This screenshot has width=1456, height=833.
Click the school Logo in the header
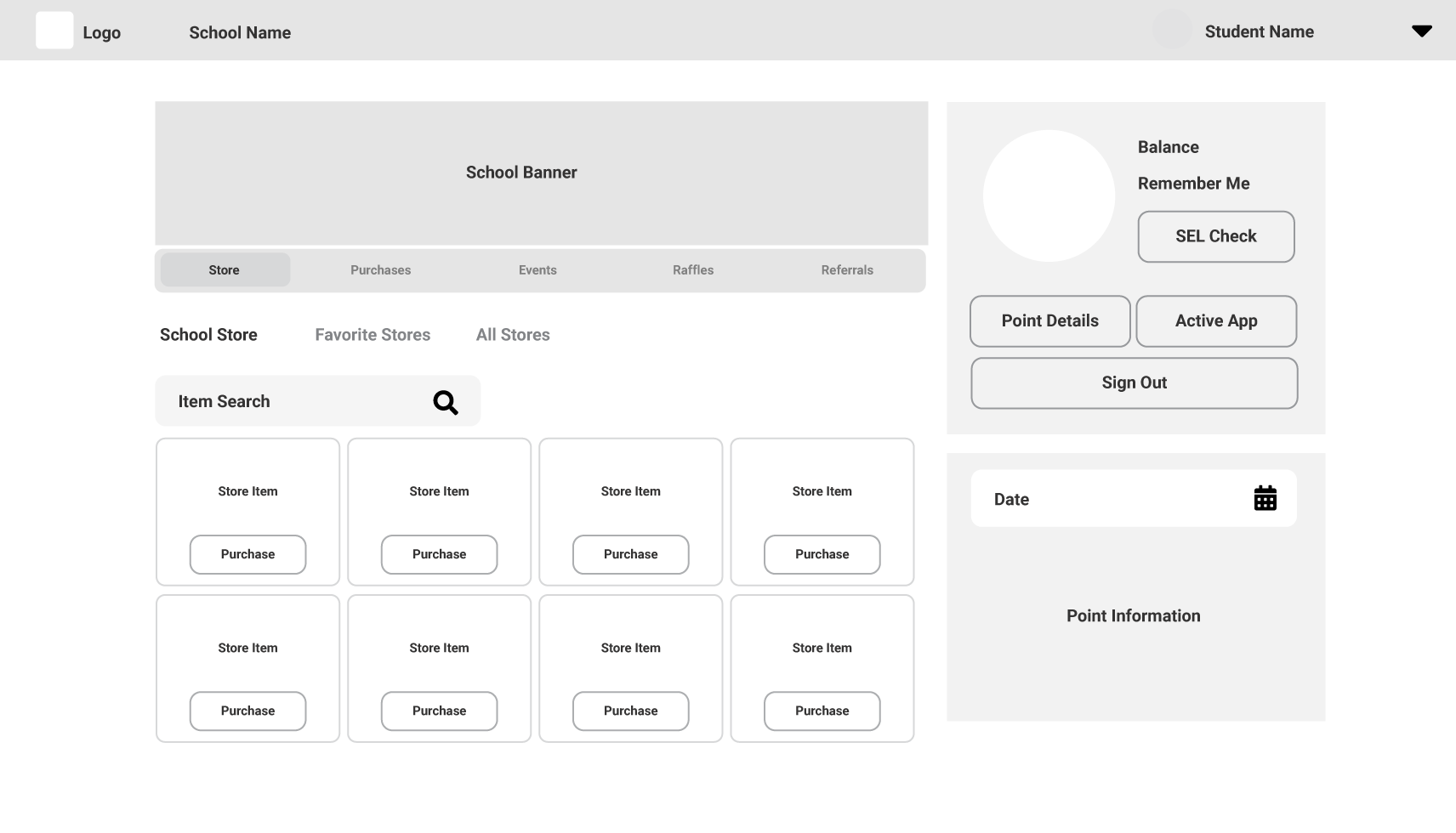pos(54,30)
